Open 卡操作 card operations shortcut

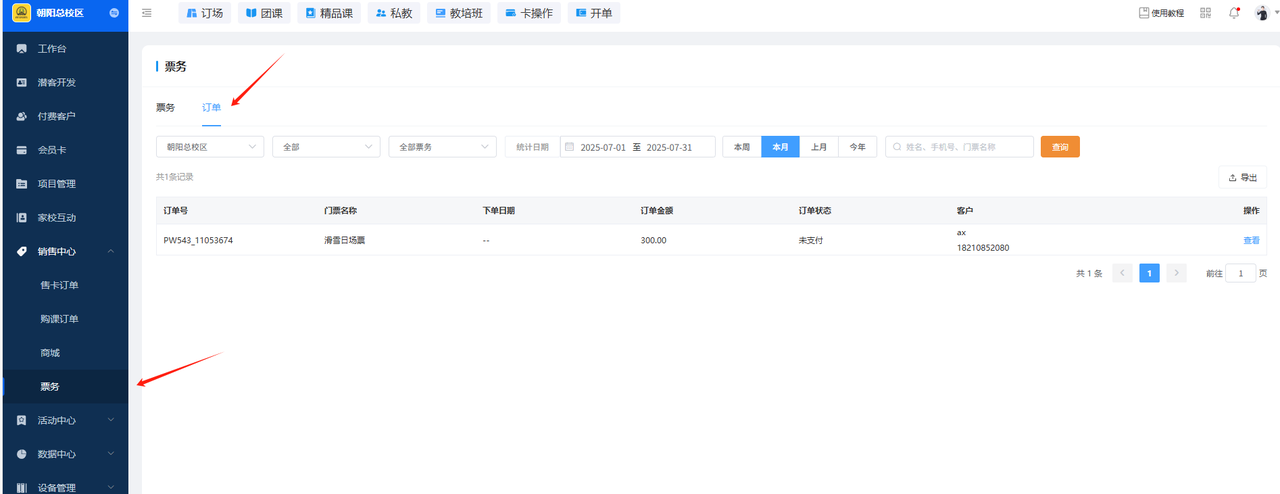point(529,13)
